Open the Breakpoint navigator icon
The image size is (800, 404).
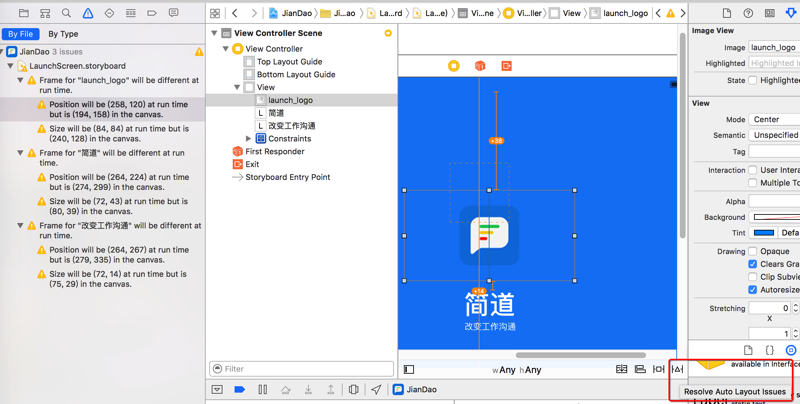[152, 13]
